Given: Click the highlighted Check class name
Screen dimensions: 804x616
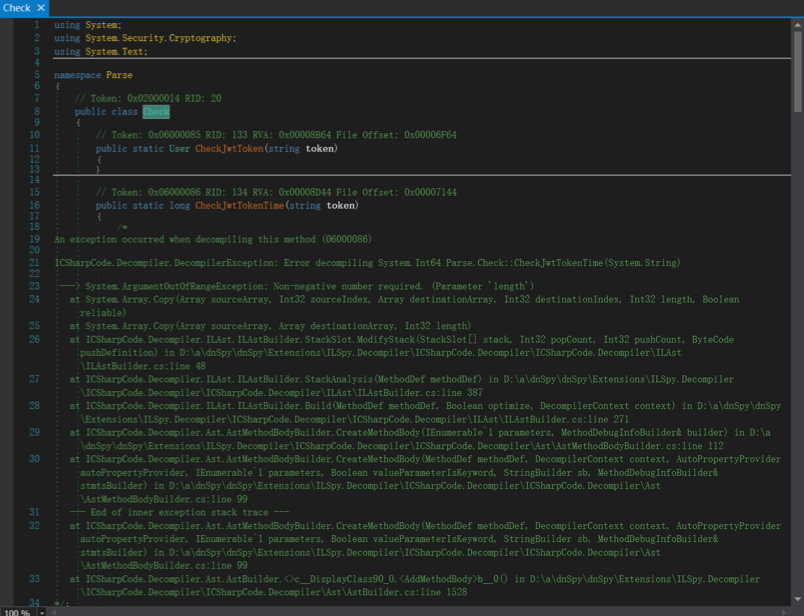Looking at the screenshot, I should click(156, 112).
